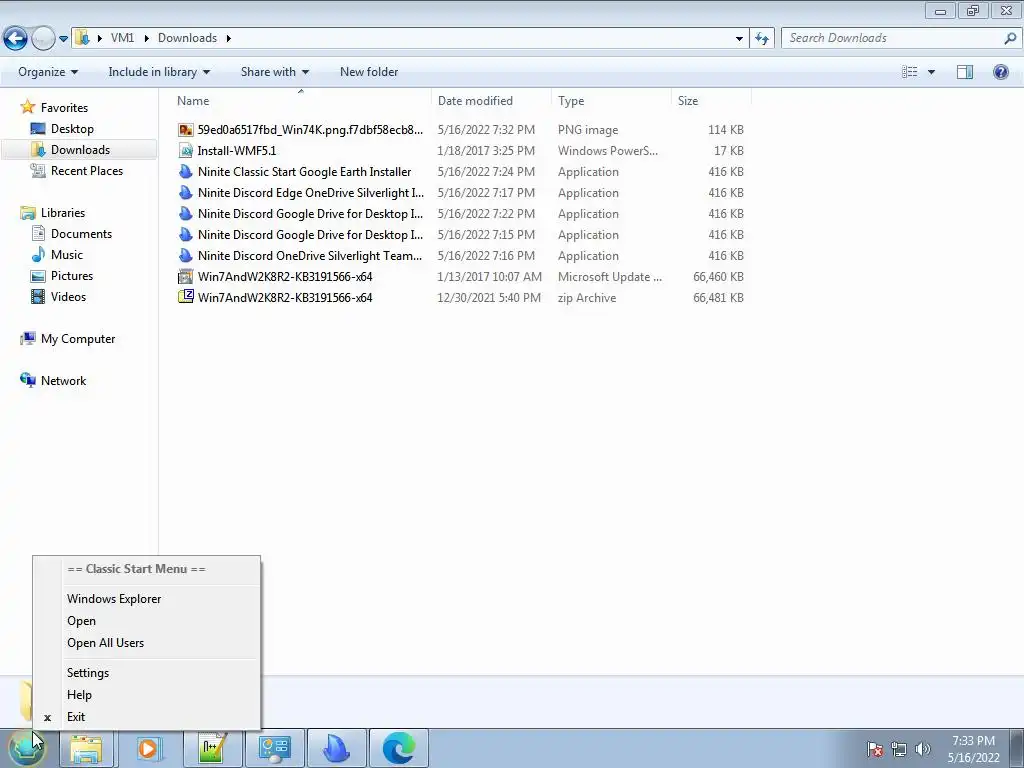
Task: Open Action Center flag in tray
Action: point(875,749)
